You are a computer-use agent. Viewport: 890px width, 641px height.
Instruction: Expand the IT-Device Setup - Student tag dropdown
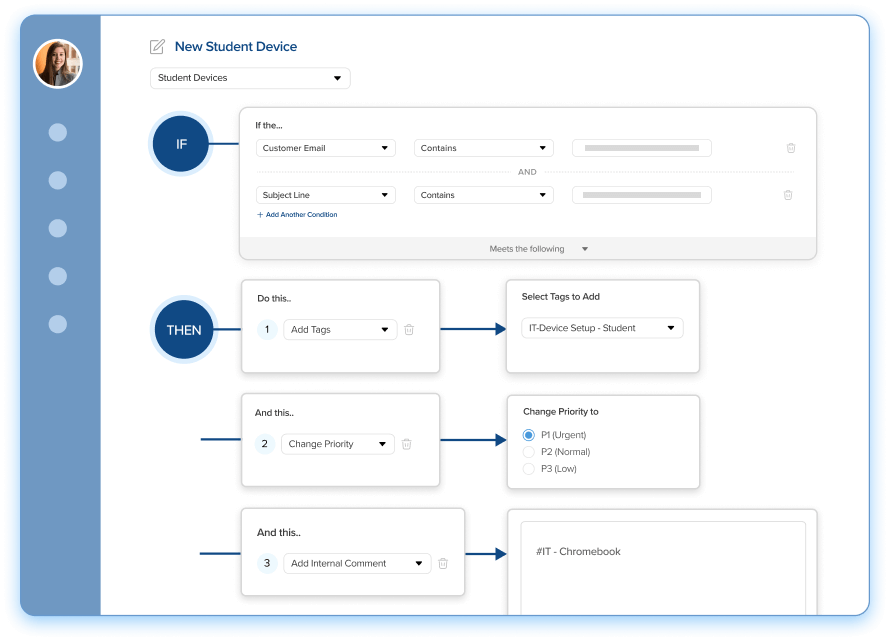(x=602, y=328)
